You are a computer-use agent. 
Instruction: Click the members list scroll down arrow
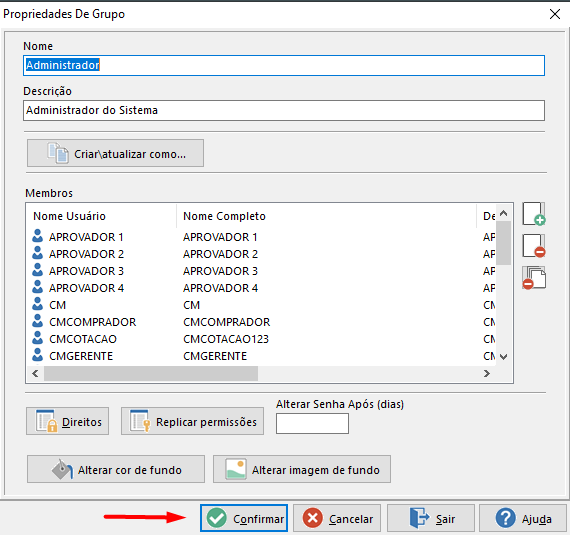503,357
